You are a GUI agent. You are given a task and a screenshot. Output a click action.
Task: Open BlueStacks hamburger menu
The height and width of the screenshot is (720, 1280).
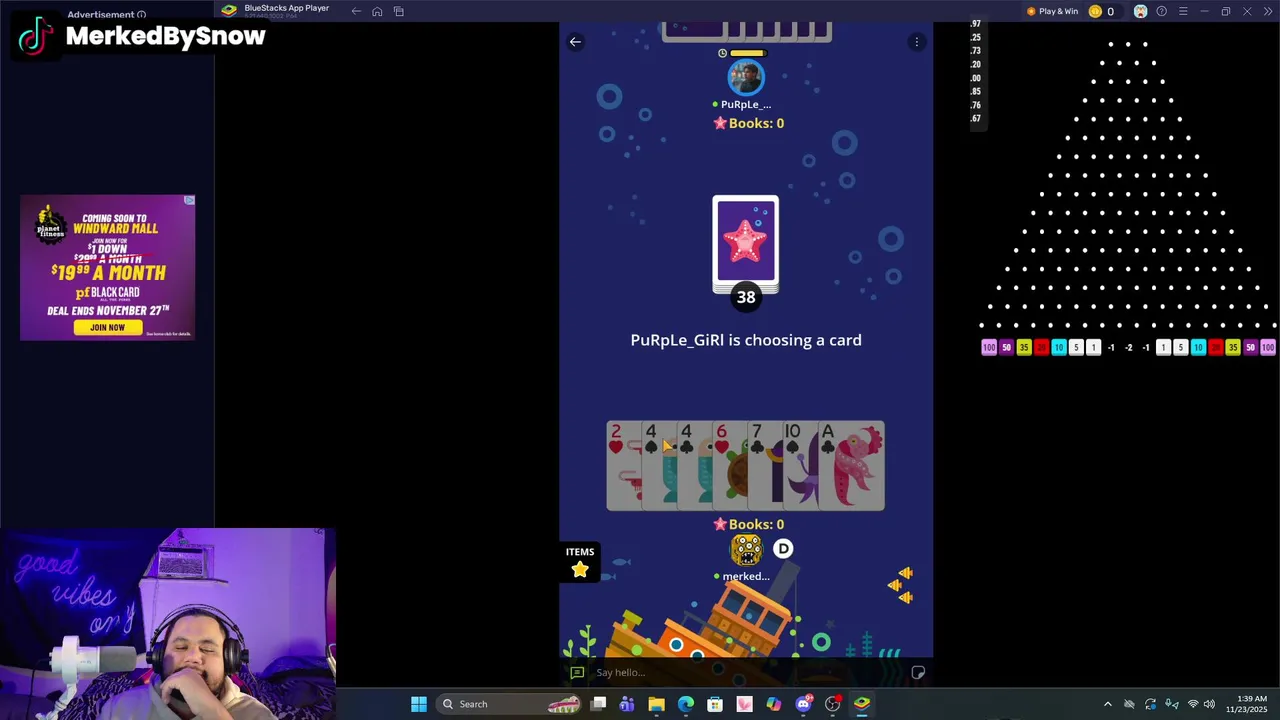coord(1183,11)
